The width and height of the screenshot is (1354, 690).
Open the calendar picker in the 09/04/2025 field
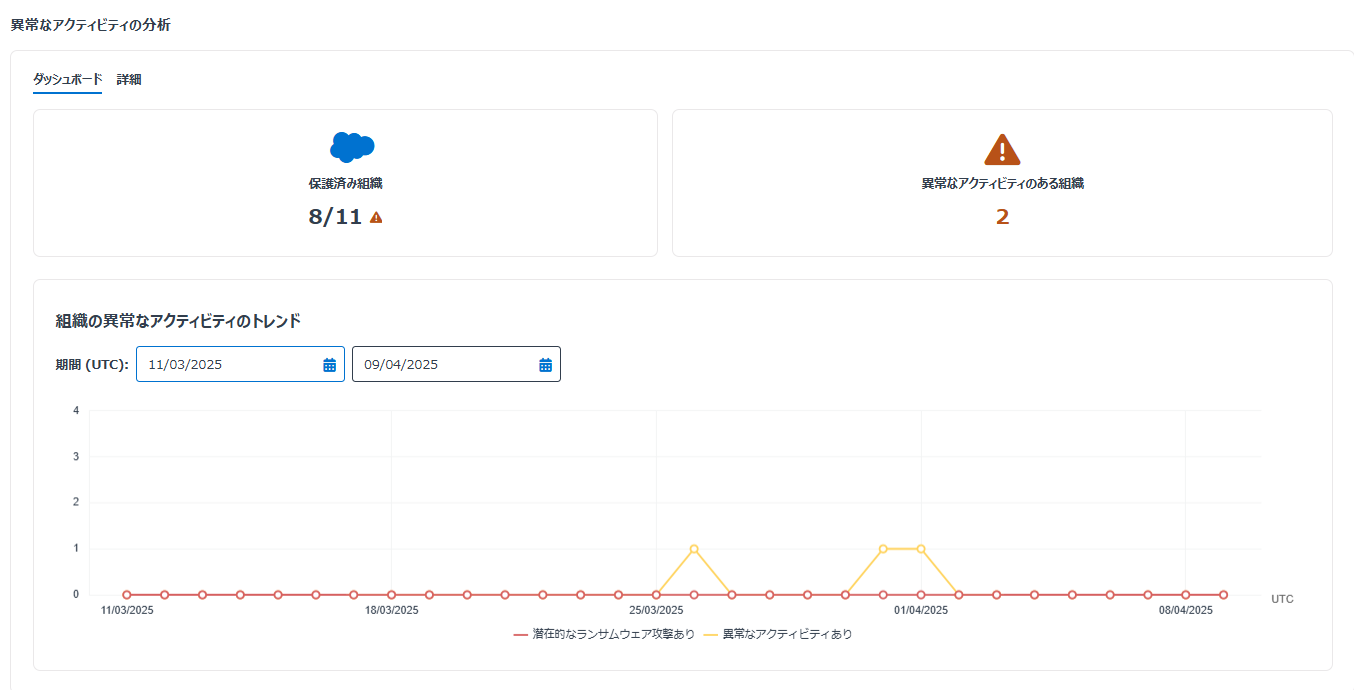point(545,365)
